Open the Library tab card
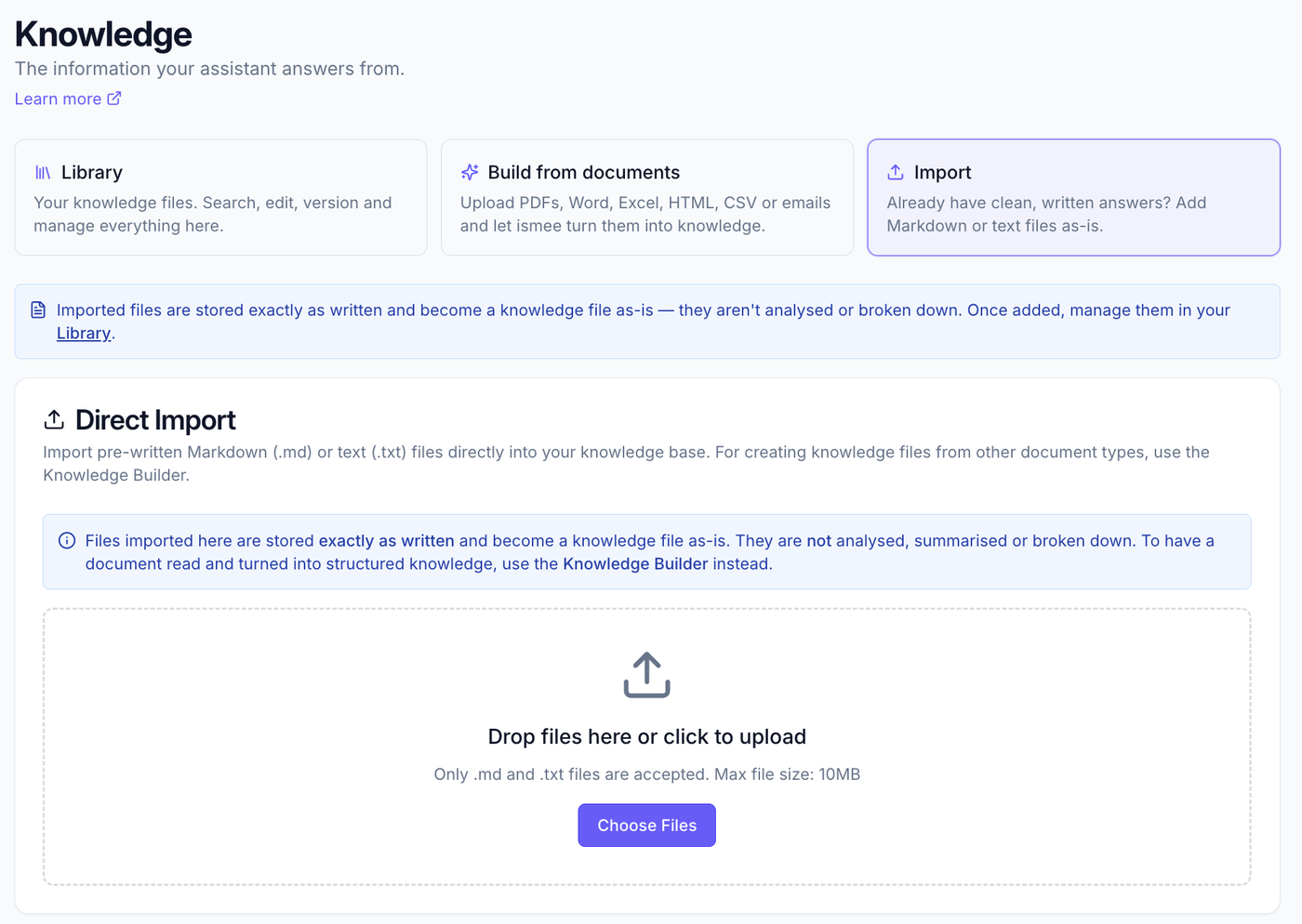The width and height of the screenshot is (1302, 924). (220, 198)
